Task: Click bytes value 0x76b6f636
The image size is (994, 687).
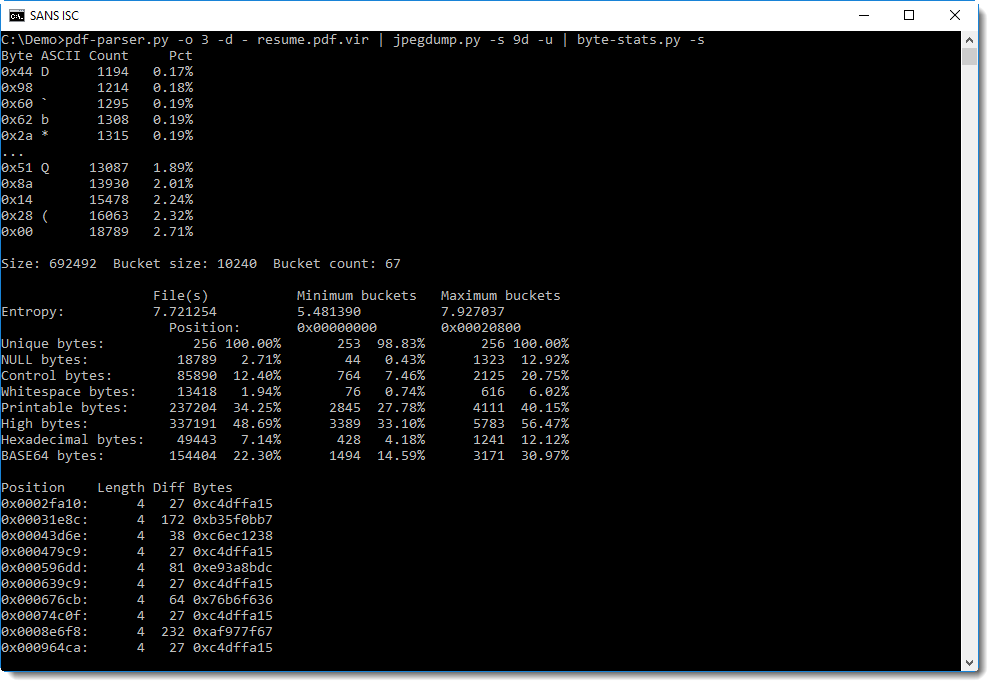Action: pyautogui.click(x=233, y=599)
